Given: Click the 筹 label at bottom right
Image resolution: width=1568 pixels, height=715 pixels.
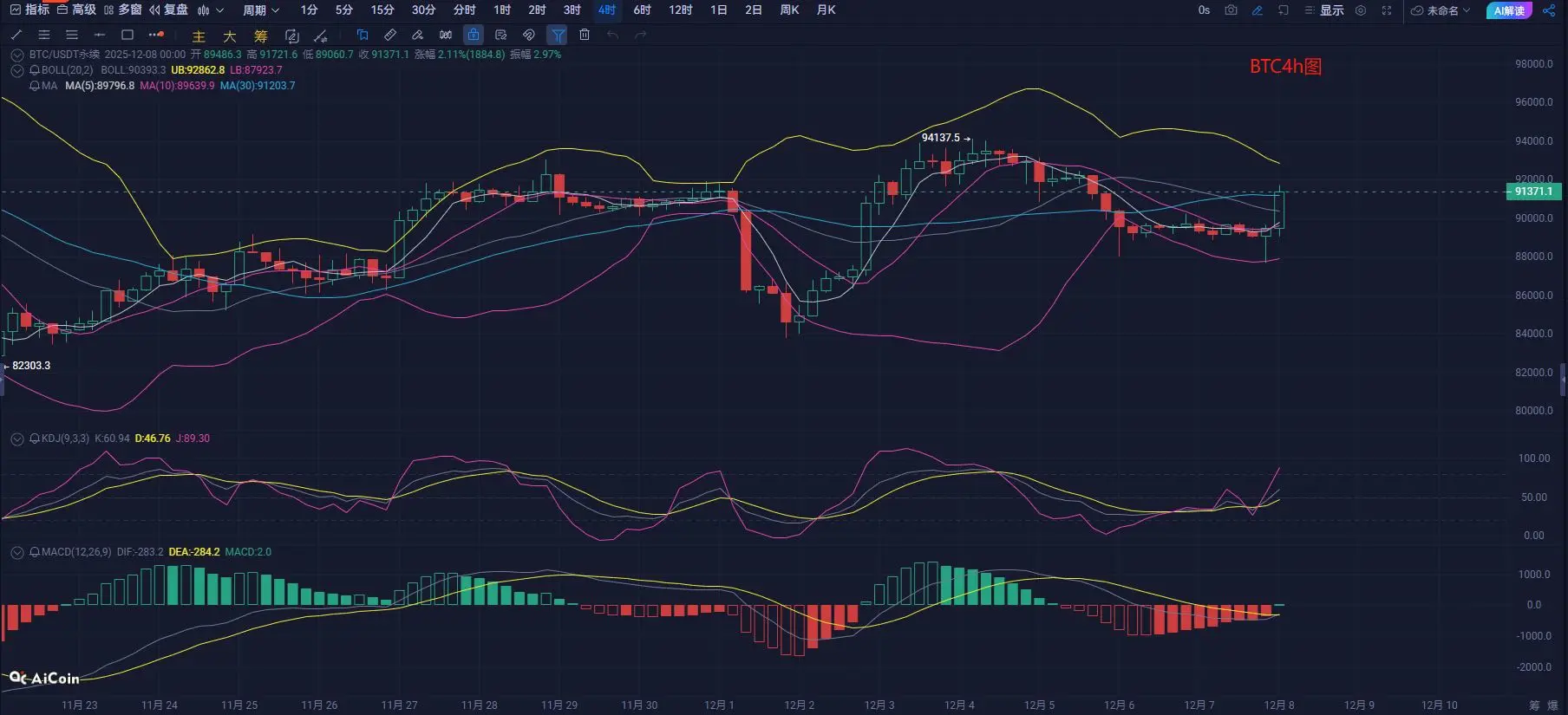Looking at the screenshot, I should coord(1534,705).
